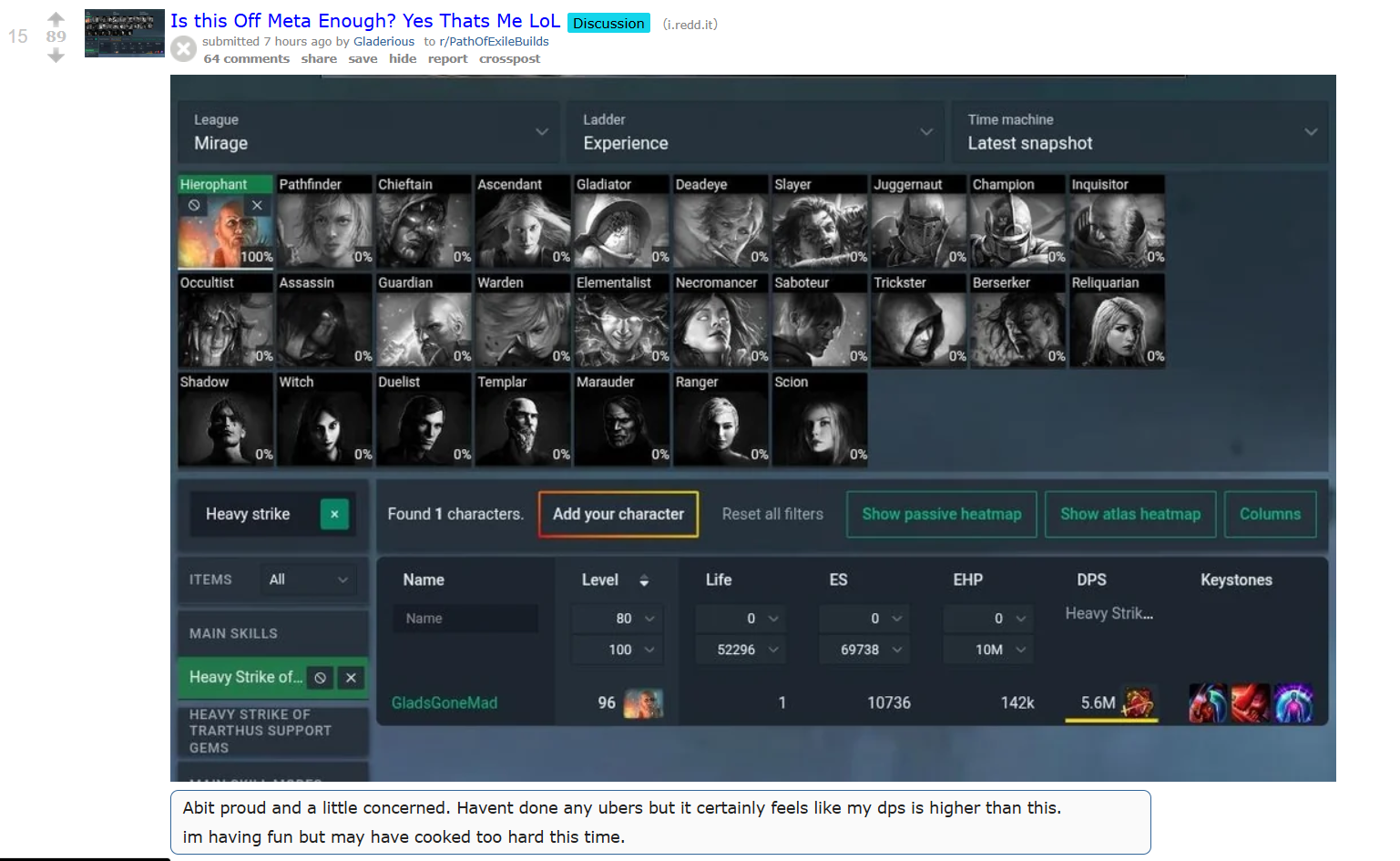Select the Ranger class portrait
Viewport: 1400px width, 861px height.
[721, 419]
